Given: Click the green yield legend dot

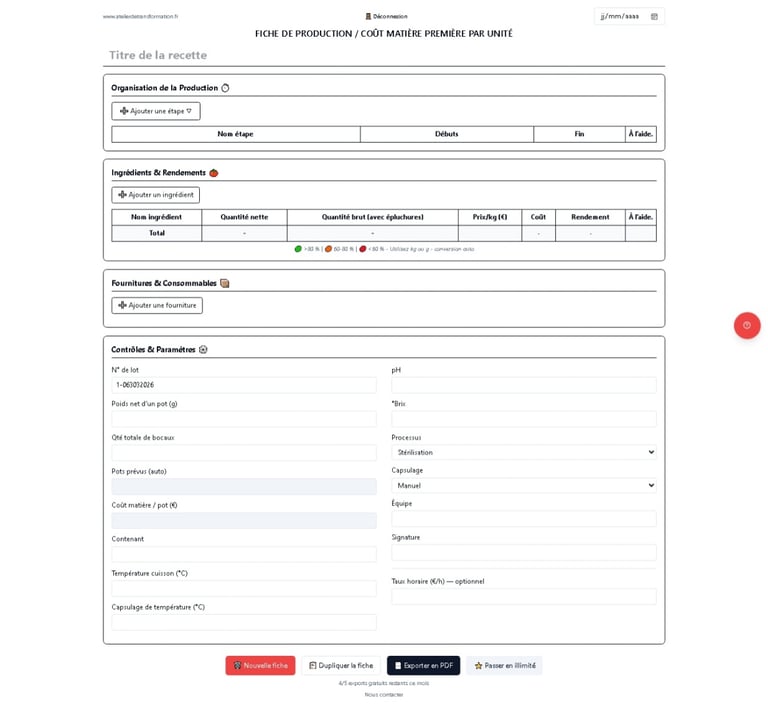Looking at the screenshot, I should coord(298,249).
